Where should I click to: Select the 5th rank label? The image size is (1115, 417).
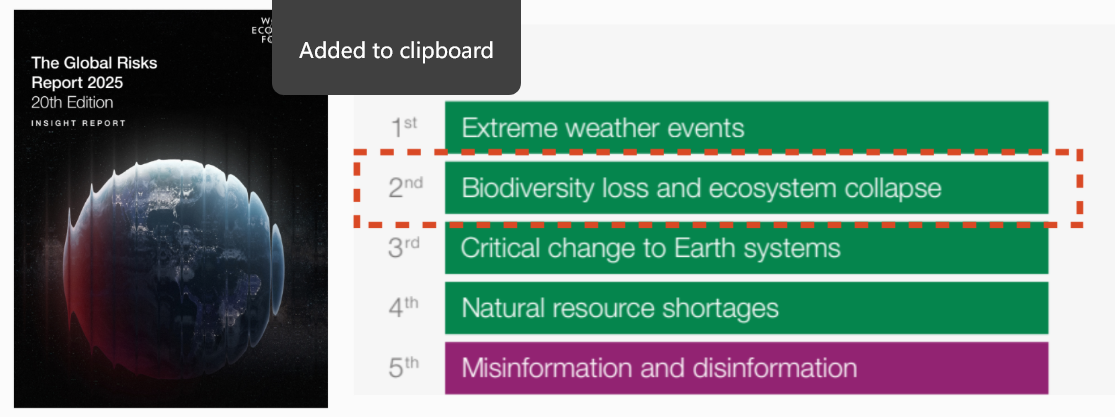[x=403, y=369]
